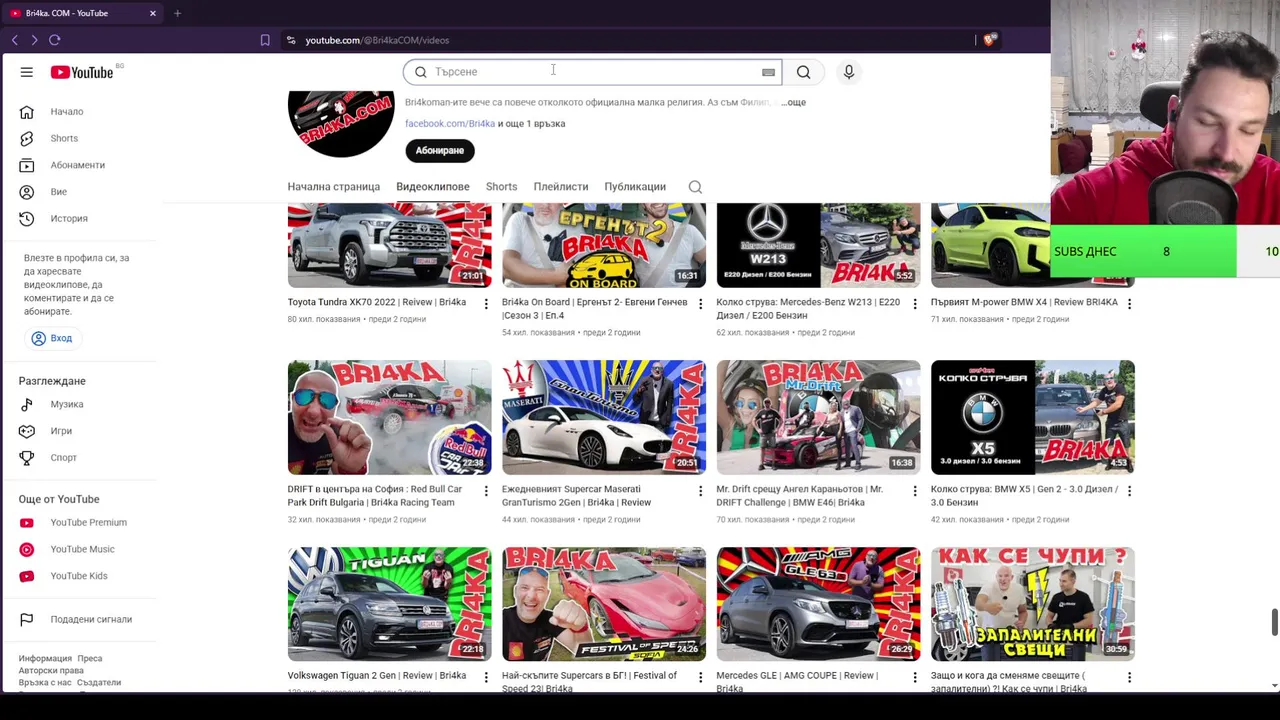Open YouTube Kids link
1280x720 pixels.
tap(80, 576)
